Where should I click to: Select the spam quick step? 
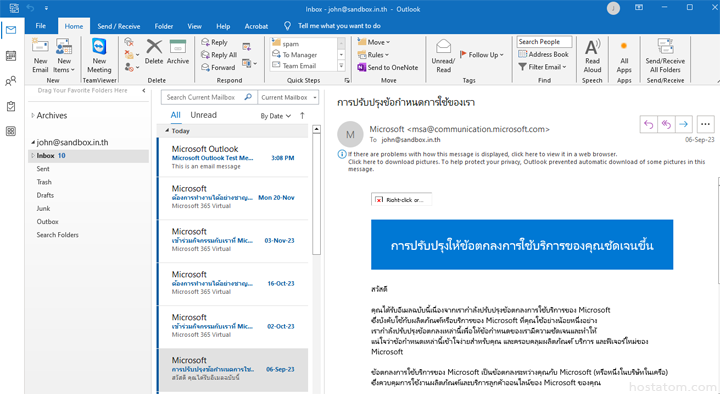click(x=286, y=44)
